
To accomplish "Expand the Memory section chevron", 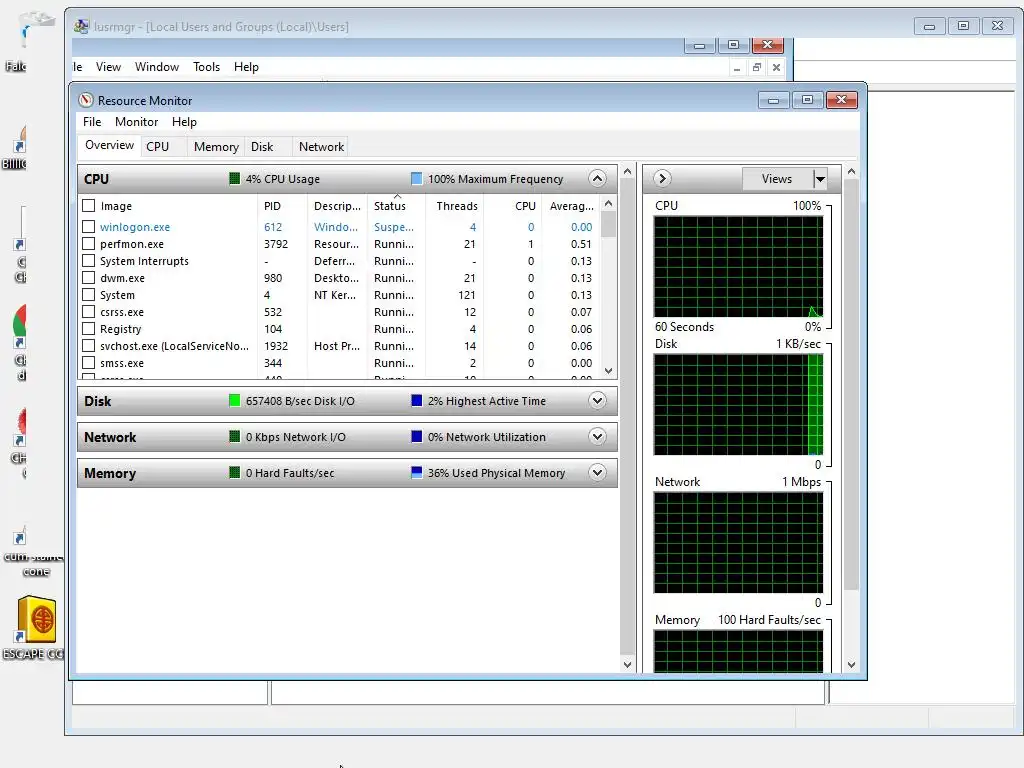I will (597, 472).
